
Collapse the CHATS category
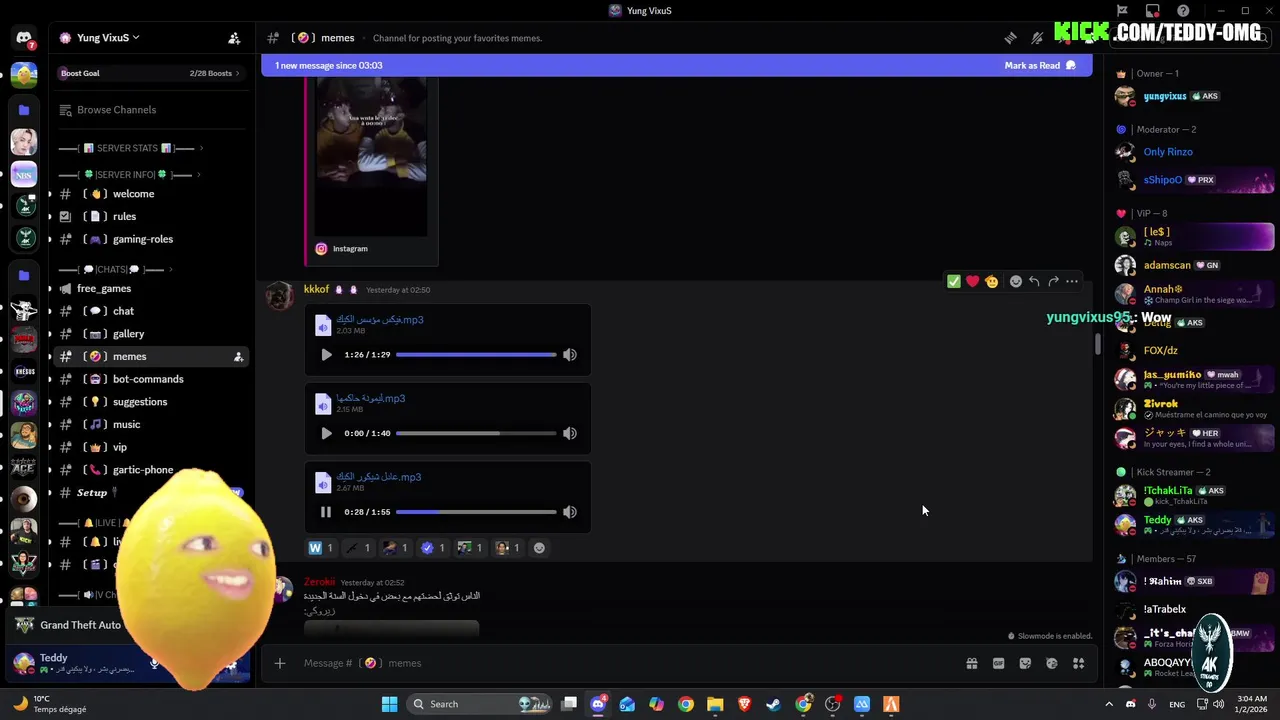(x=115, y=270)
